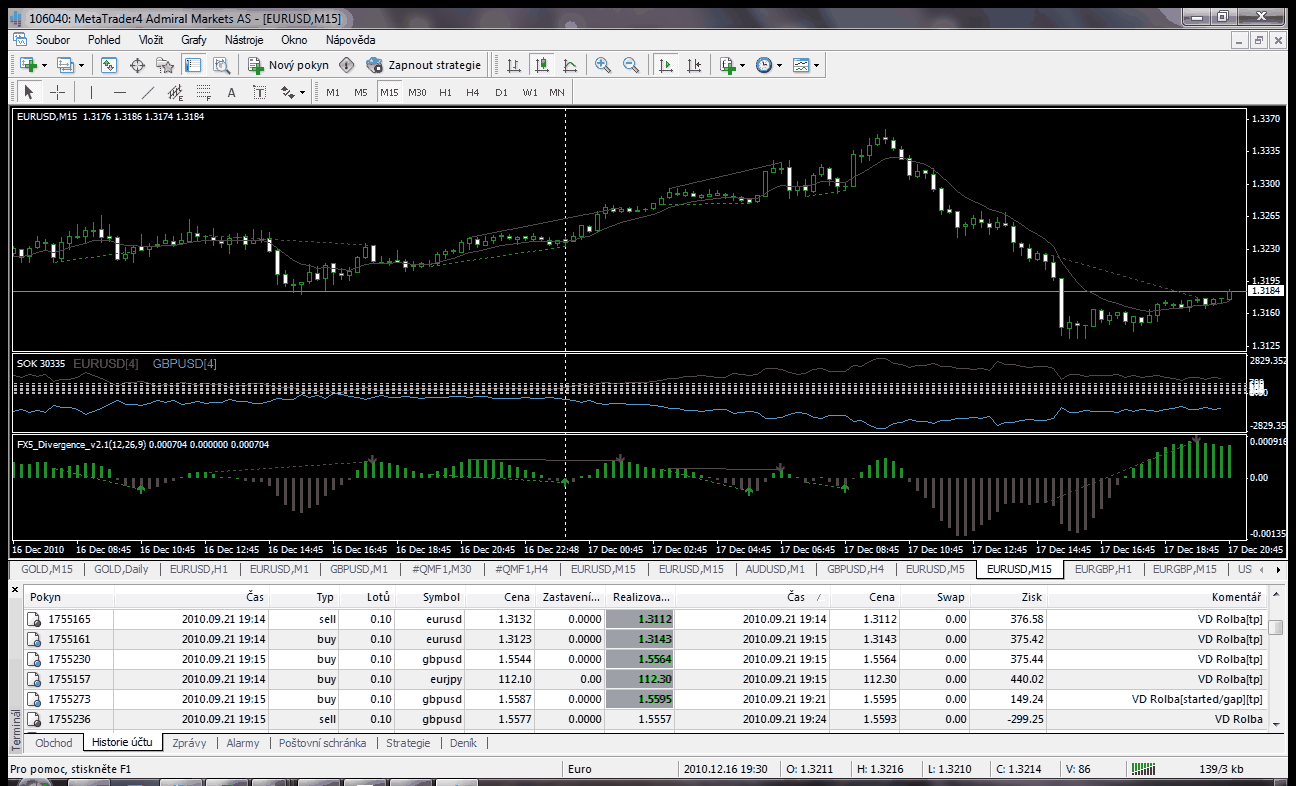Open the Templates icon
Viewport: 1296px width, 786px height.
point(801,65)
